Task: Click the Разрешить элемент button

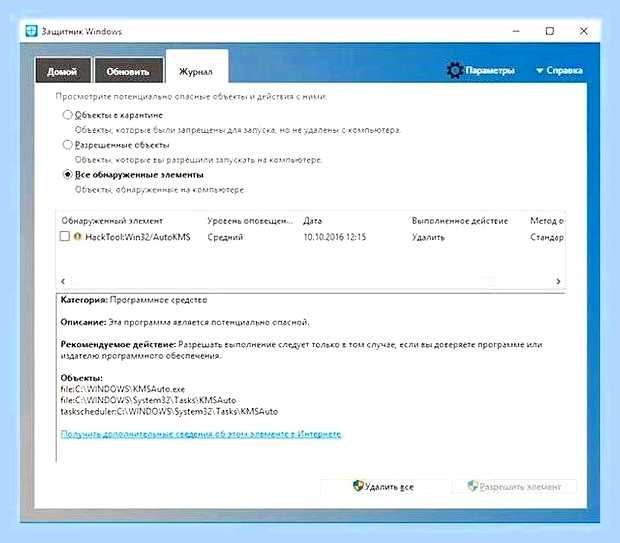Action: (514, 486)
